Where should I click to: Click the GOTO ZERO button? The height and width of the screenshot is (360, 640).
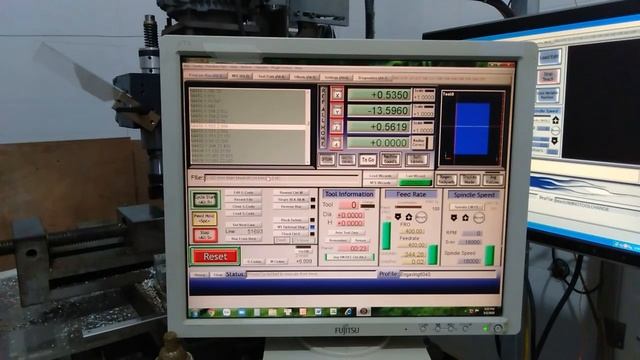click(x=347, y=159)
